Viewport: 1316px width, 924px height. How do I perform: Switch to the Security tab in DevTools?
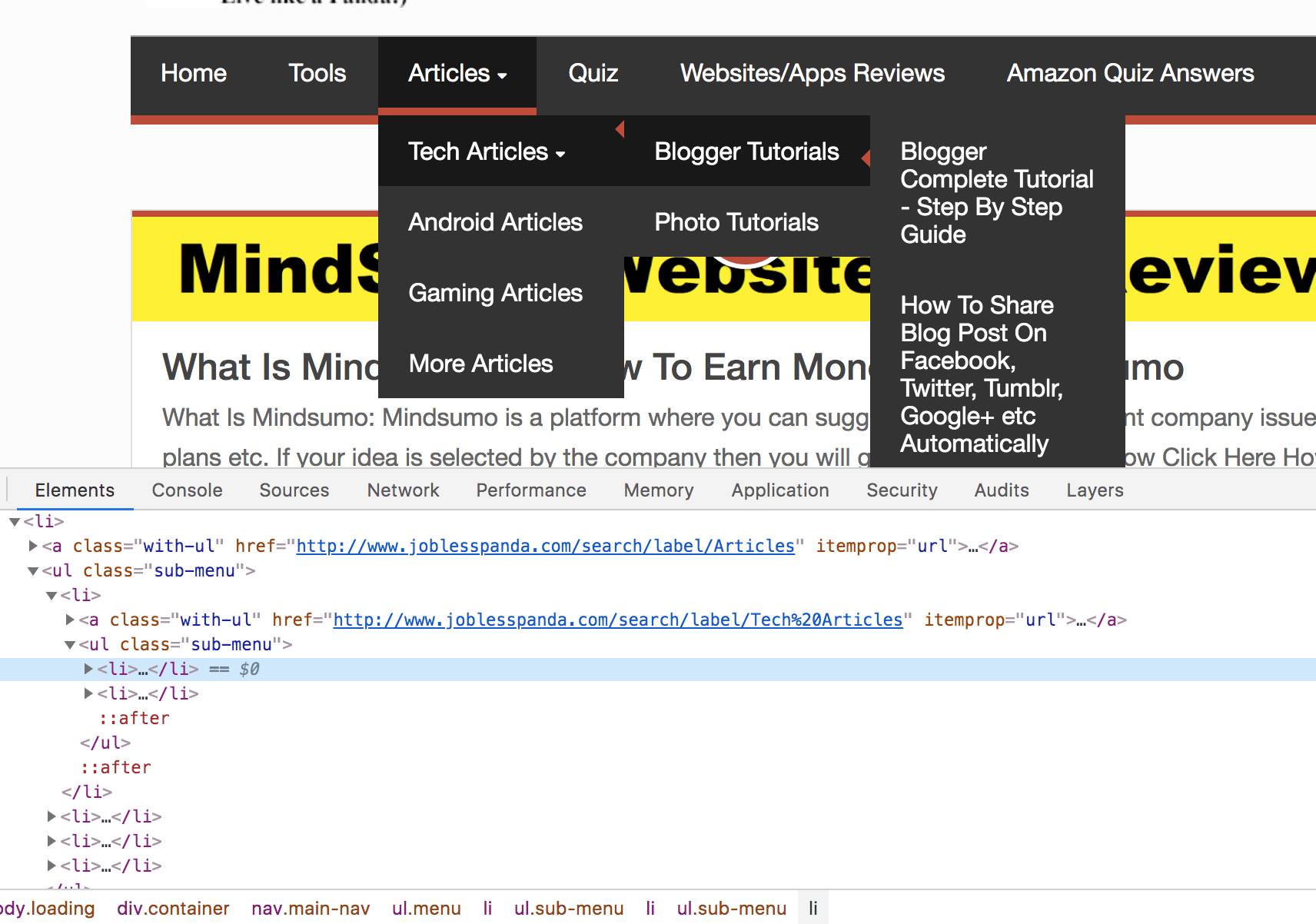(902, 490)
